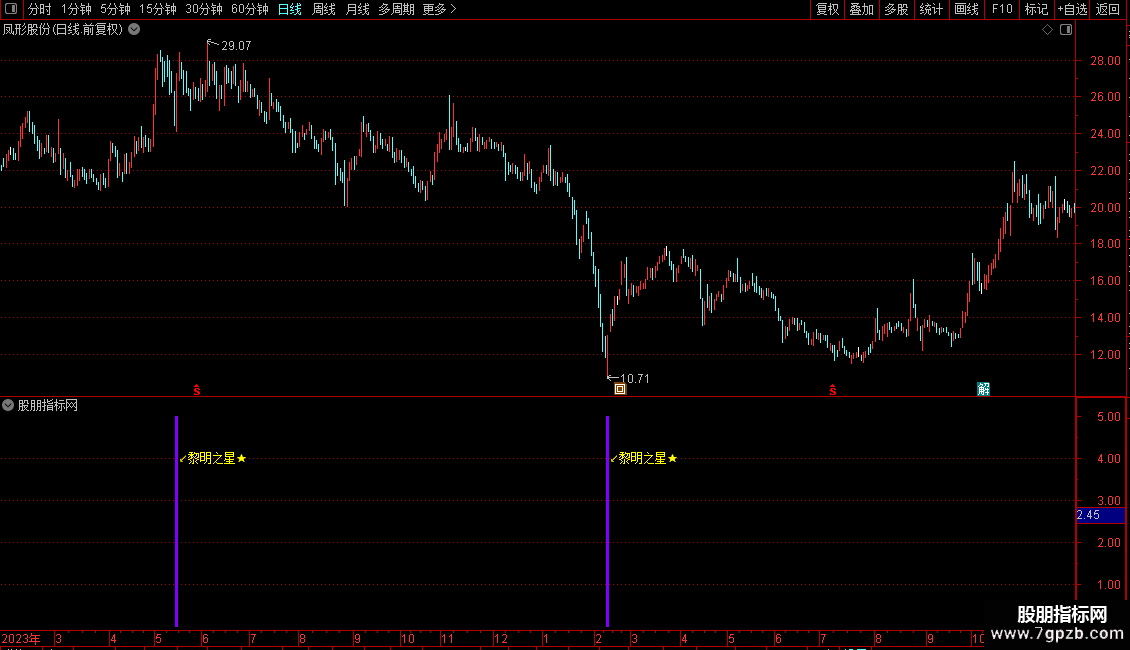
Task: Click the 叠加 overlay button
Action: click(x=861, y=9)
